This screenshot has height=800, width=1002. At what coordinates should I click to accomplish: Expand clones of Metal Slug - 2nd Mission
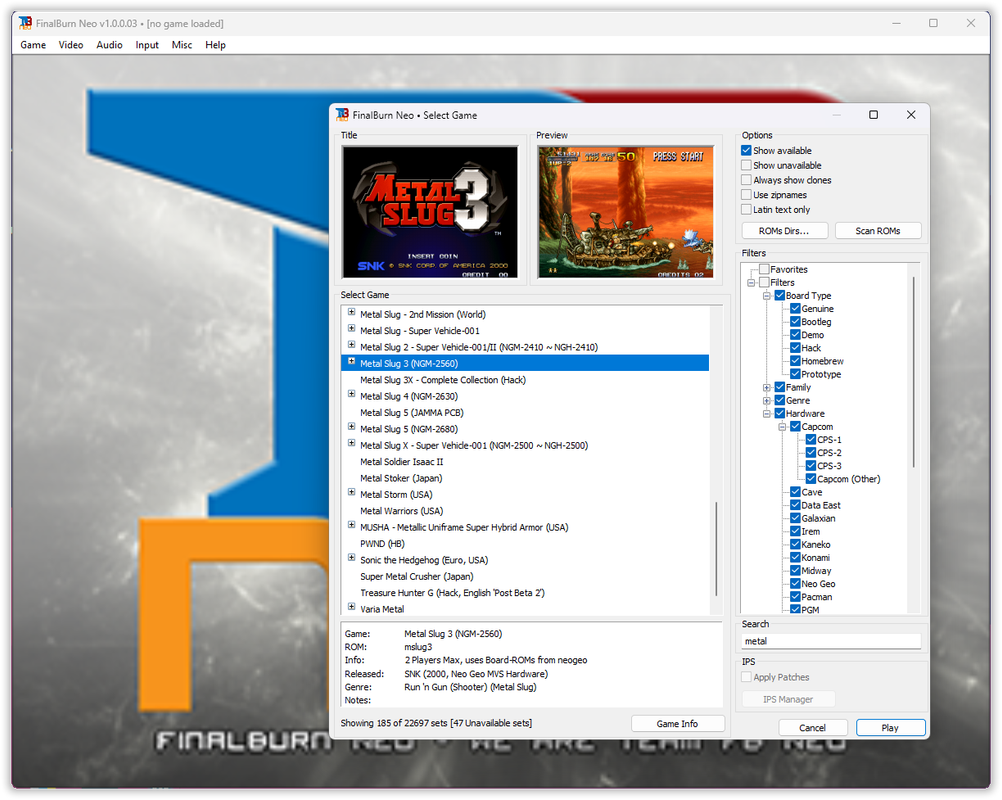[351, 312]
